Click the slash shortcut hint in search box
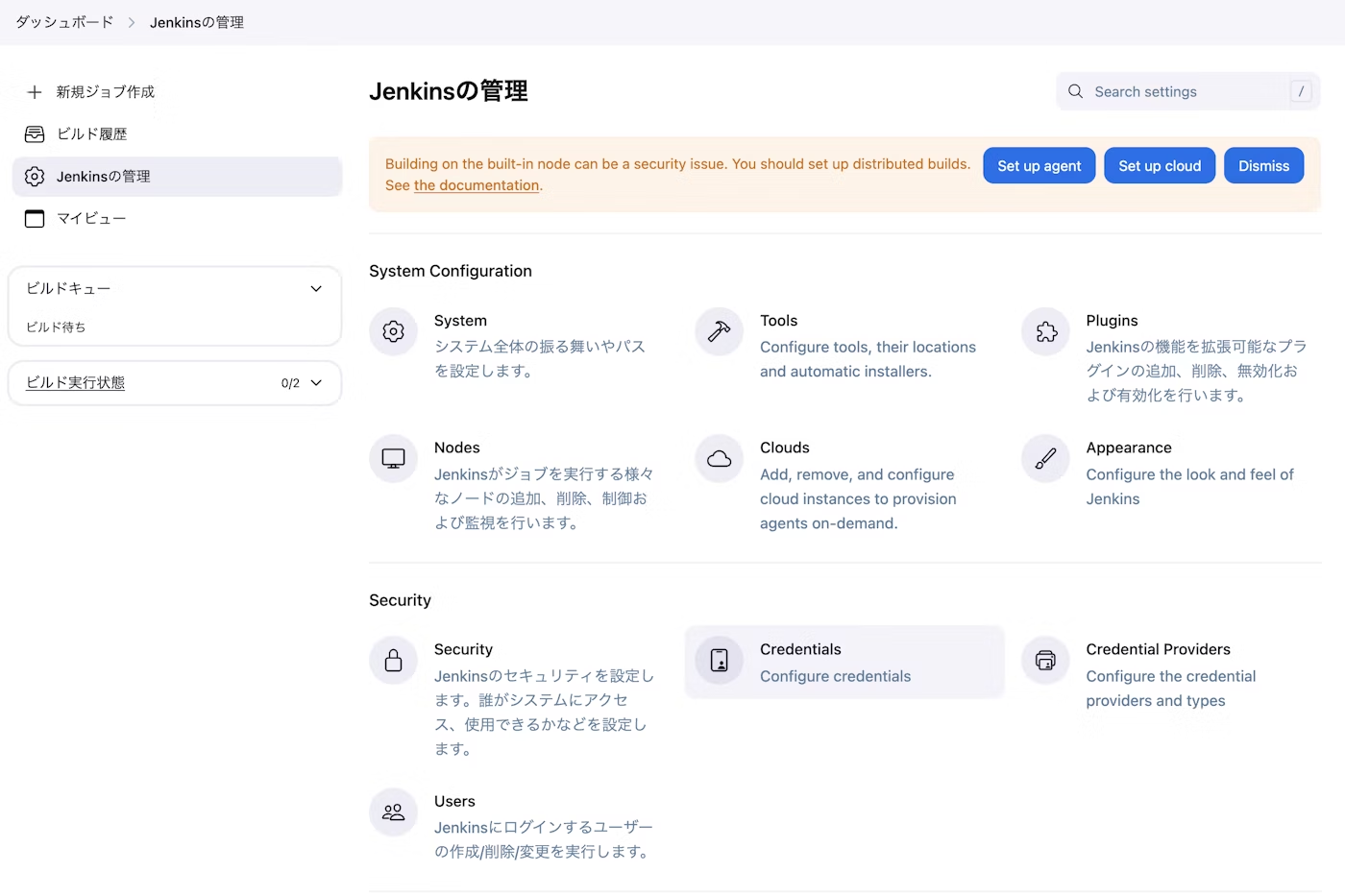 [x=1301, y=91]
